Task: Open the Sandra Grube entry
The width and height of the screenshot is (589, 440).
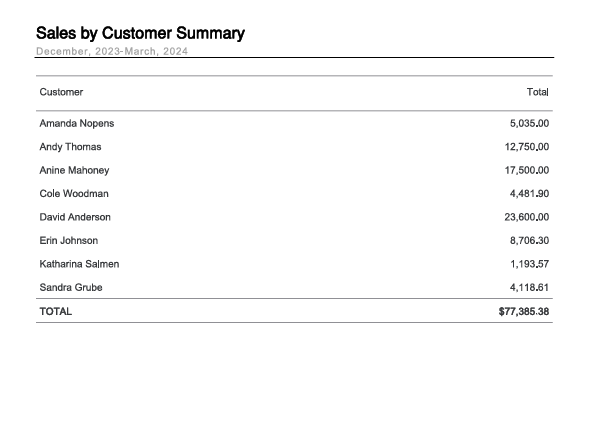Action: [71, 287]
